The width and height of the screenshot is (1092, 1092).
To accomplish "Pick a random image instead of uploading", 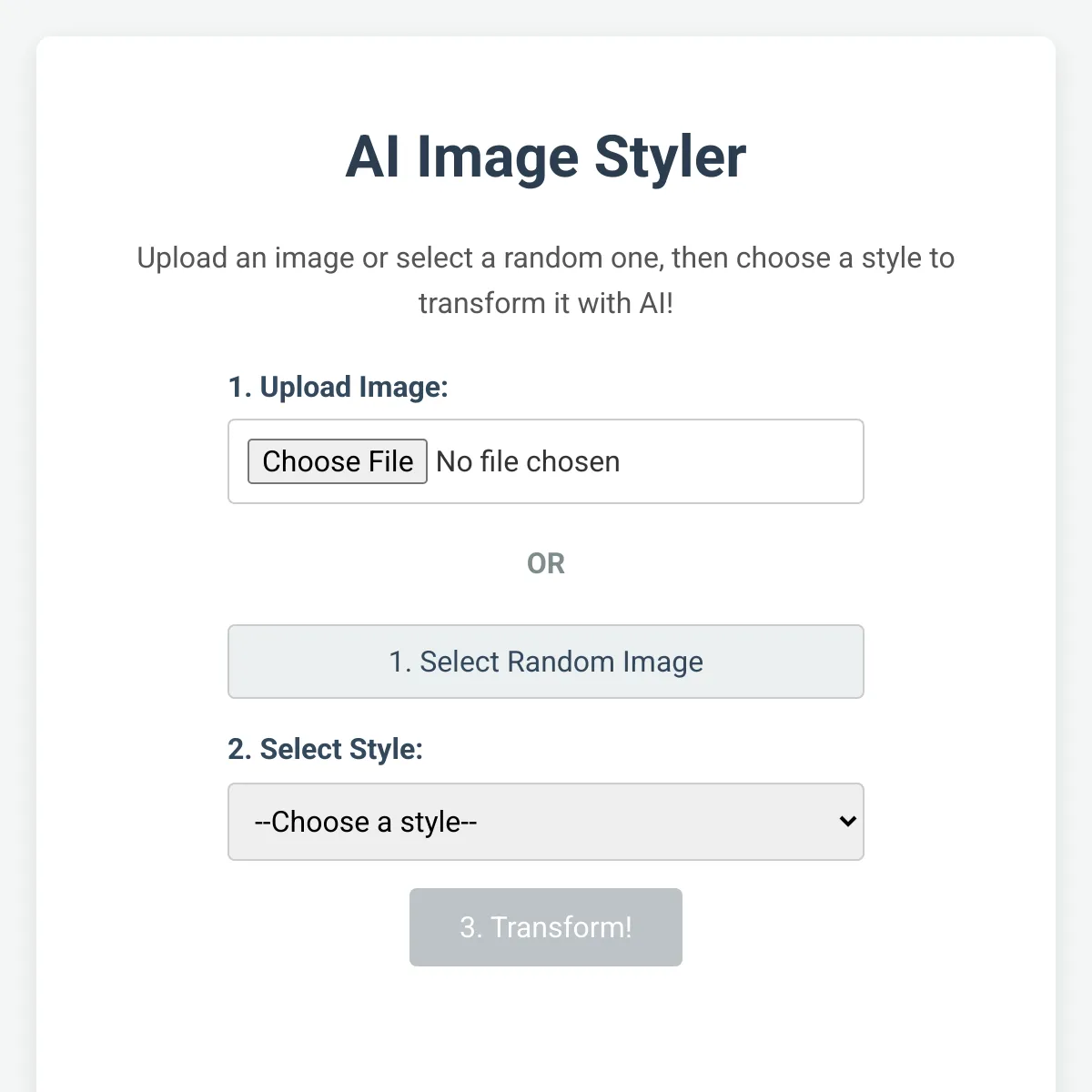I will (546, 662).
